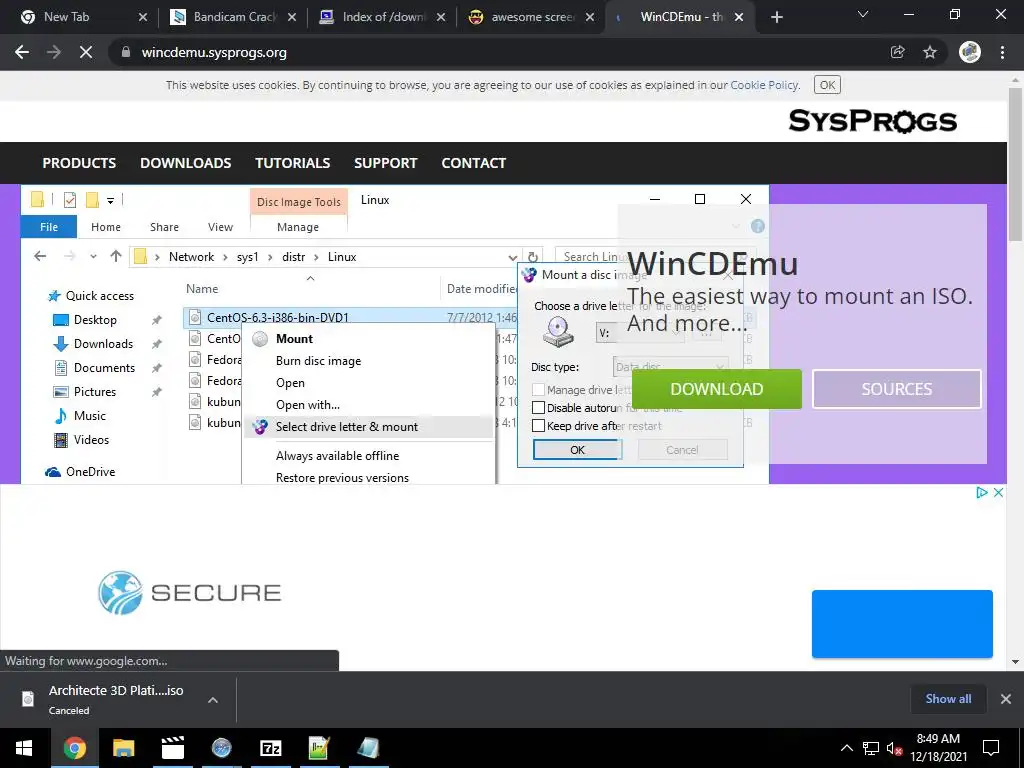Click the browser forward arrow
This screenshot has height=768, width=1024.
click(x=54, y=52)
